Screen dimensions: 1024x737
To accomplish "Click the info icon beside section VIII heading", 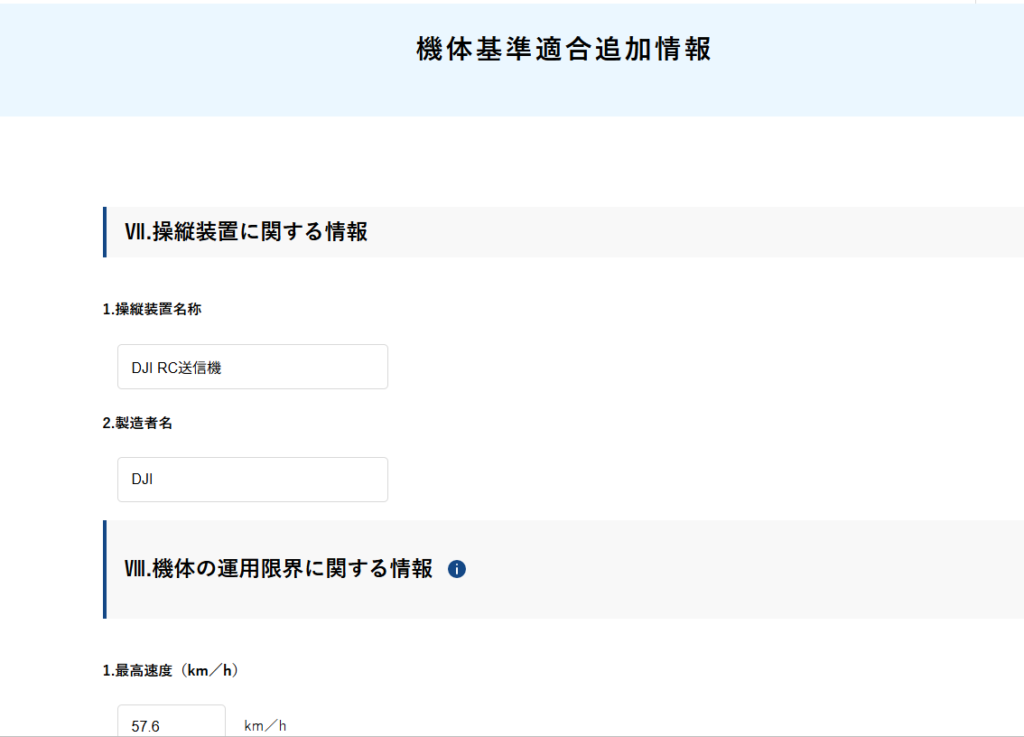I will click(457, 569).
